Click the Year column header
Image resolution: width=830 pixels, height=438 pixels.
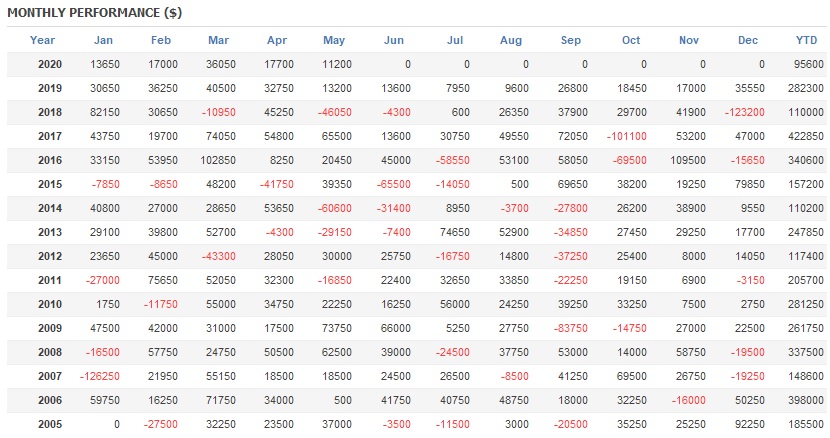(x=43, y=40)
